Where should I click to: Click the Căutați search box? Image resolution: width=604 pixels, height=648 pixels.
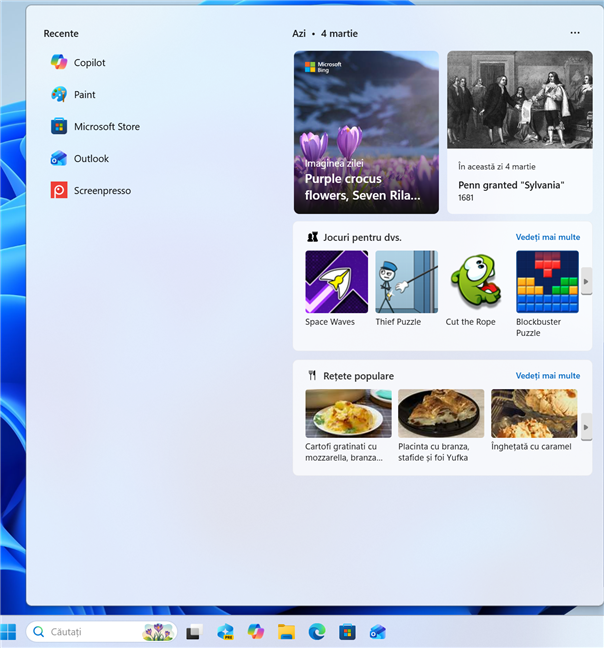tap(90, 632)
